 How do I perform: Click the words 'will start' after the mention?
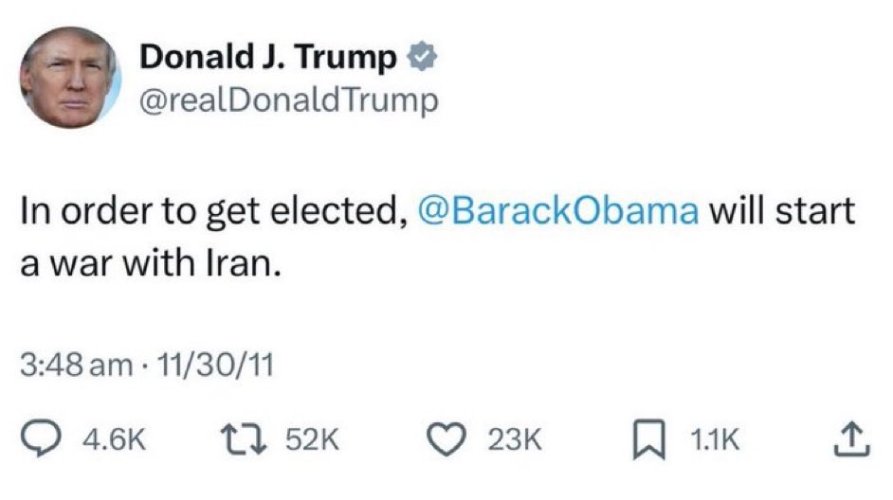(x=782, y=211)
